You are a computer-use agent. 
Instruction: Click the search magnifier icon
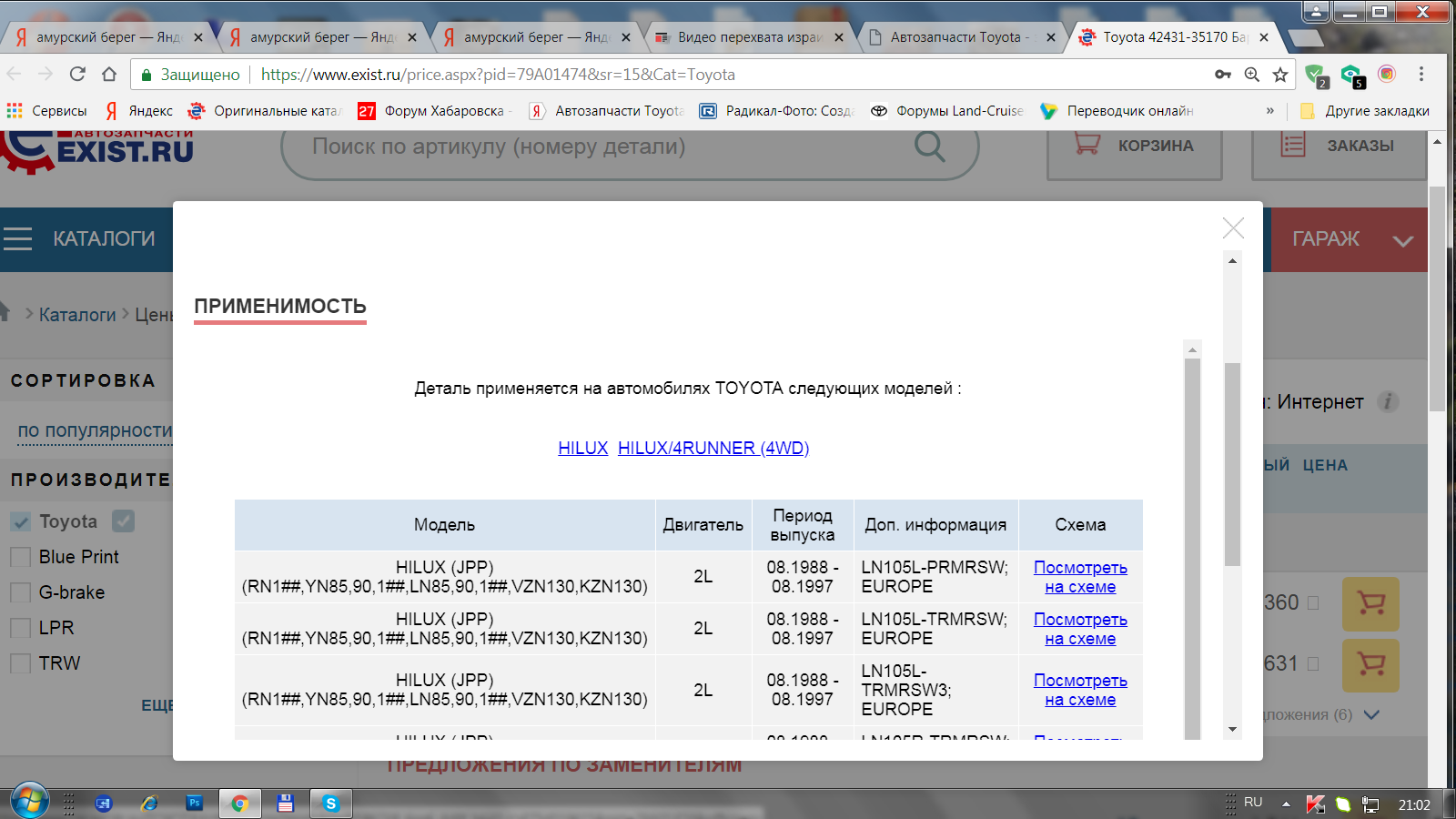click(x=930, y=146)
